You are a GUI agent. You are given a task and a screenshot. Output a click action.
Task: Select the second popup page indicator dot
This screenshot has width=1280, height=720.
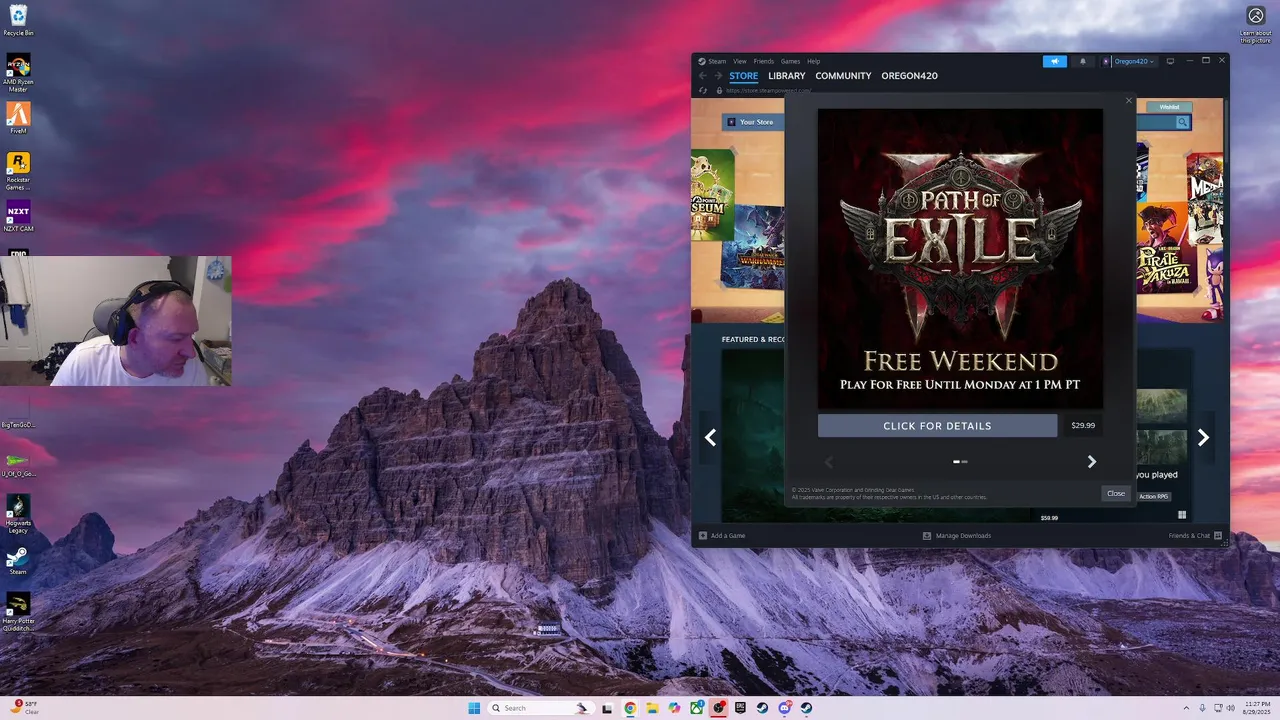(964, 462)
